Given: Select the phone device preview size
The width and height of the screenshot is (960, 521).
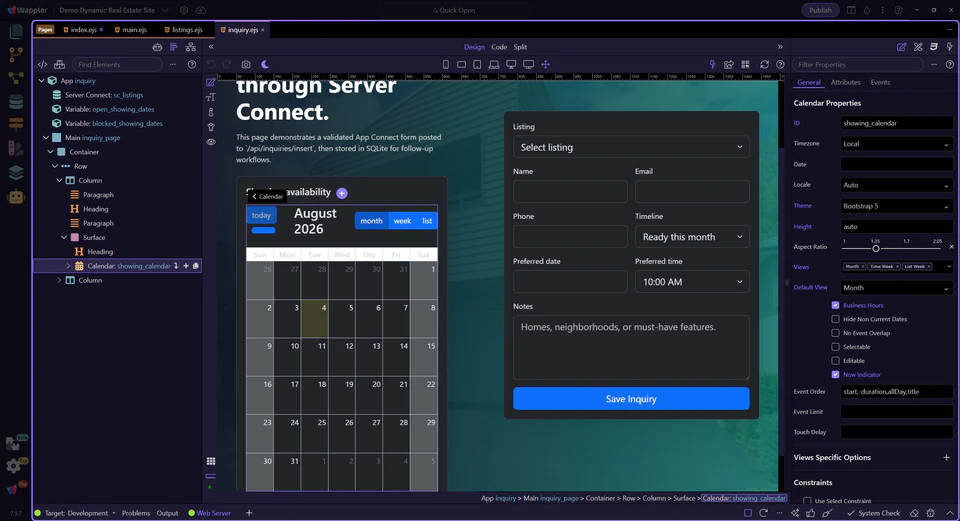Looking at the screenshot, I should click(446, 64).
